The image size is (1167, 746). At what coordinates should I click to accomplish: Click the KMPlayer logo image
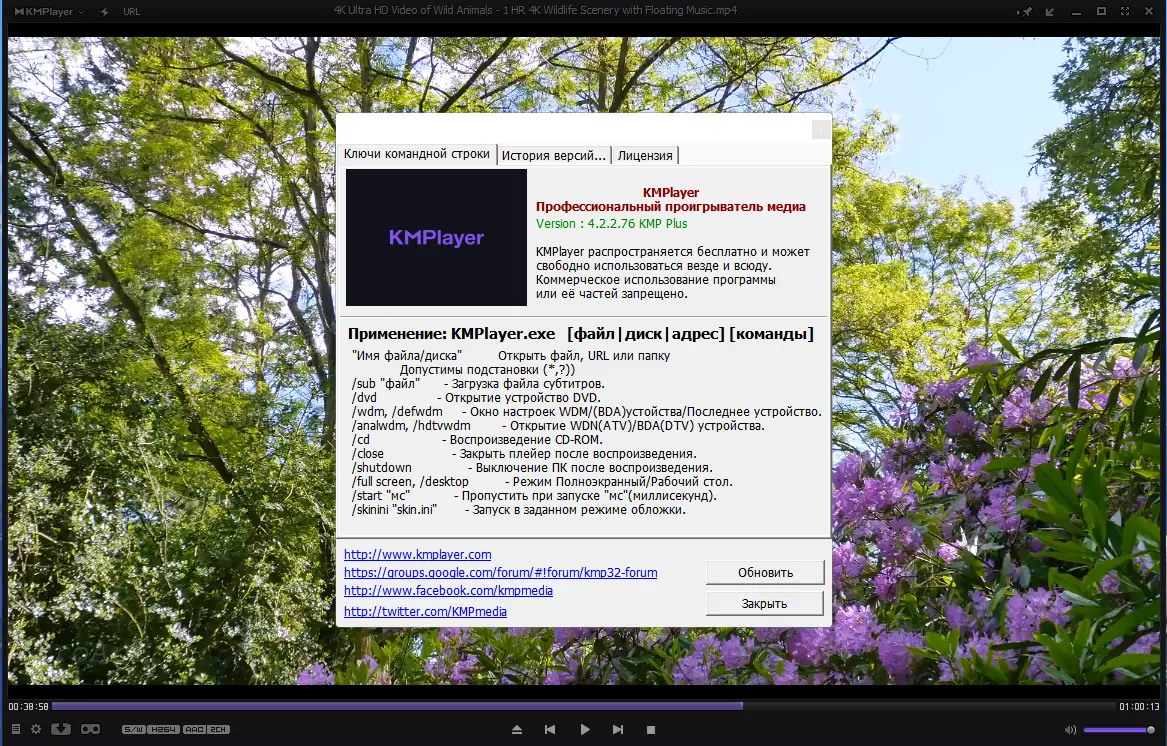click(436, 237)
